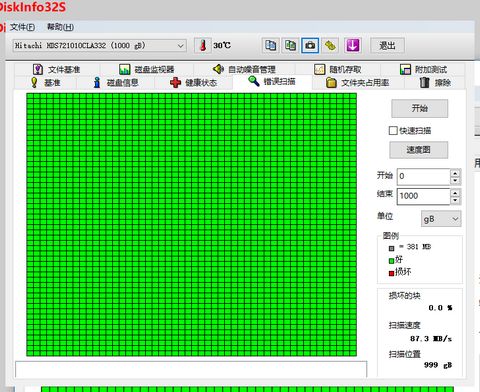Increase the 结束 value with up arrow
The height and width of the screenshot is (392, 480).
[455, 192]
